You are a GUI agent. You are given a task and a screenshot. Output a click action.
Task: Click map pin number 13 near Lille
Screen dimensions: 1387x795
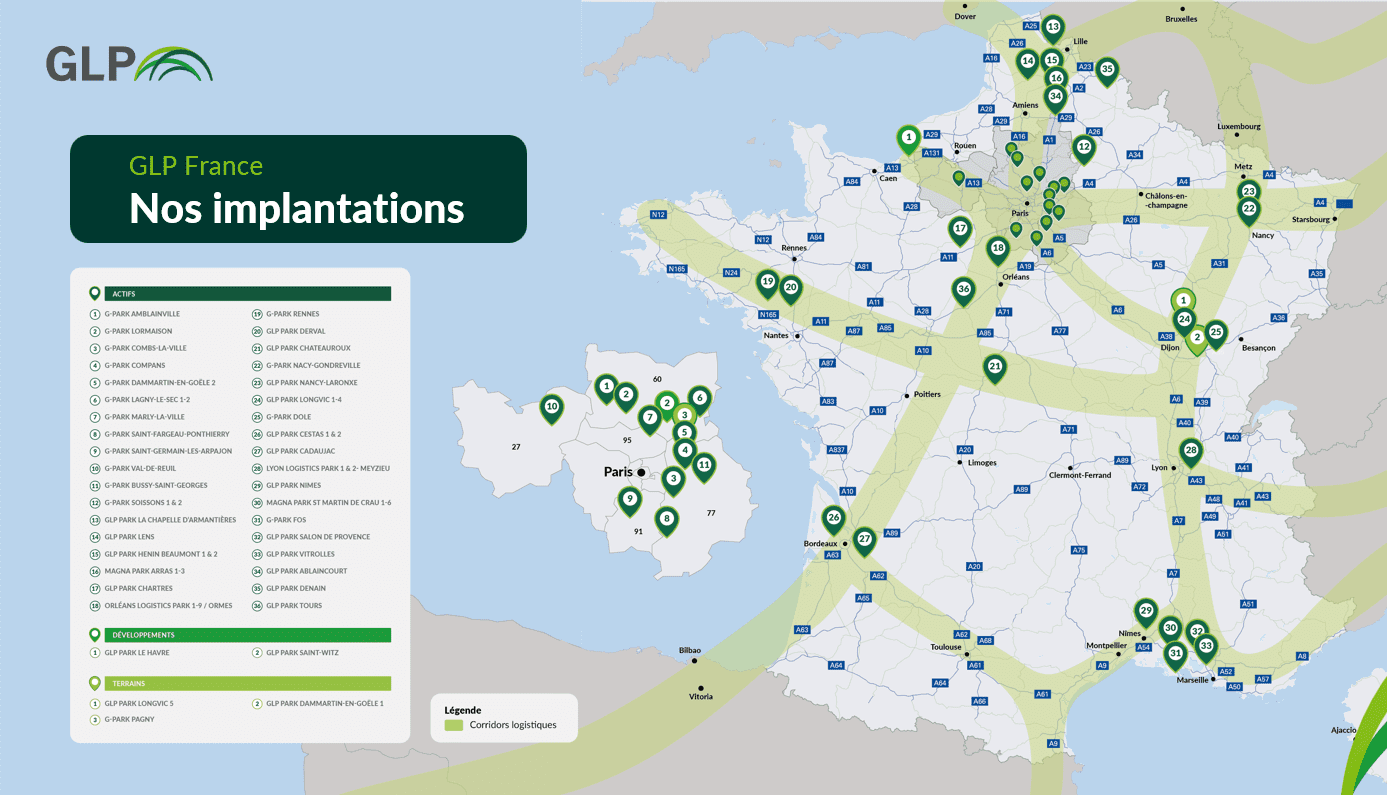tap(1052, 27)
